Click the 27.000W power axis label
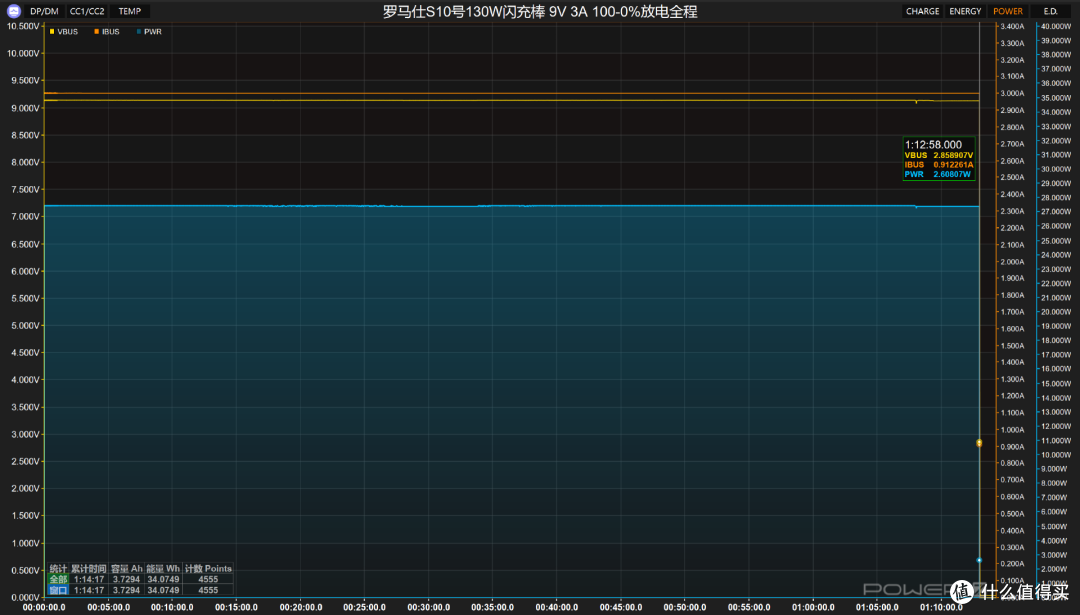Viewport: 1080px width, 615px height. 1056,212
